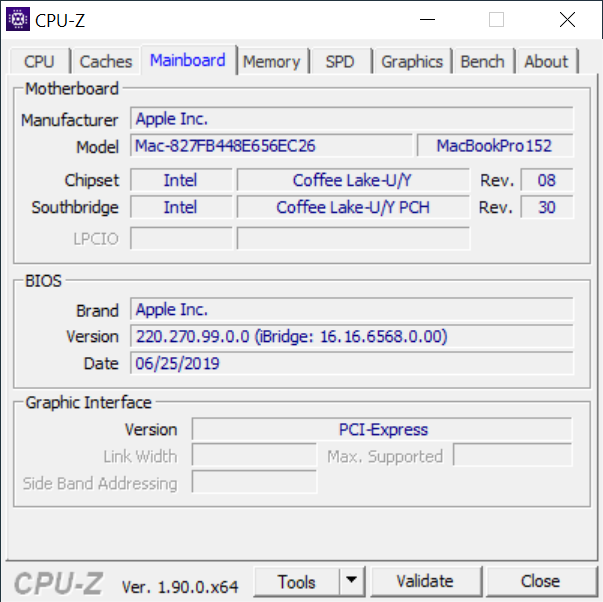View the Graphics tab
This screenshot has width=603, height=602.
[412, 62]
